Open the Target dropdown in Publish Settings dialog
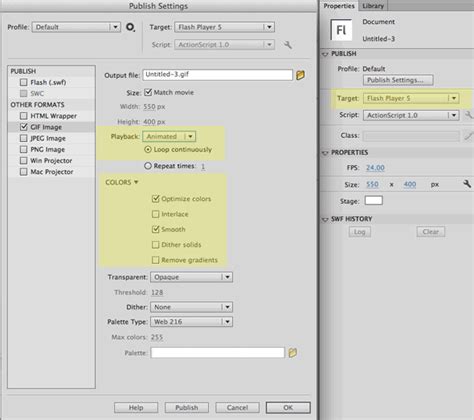 point(224,27)
